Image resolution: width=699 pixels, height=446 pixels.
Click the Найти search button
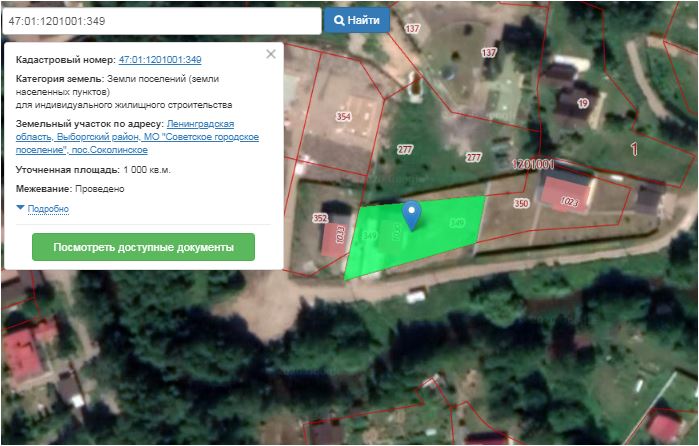tap(356, 20)
